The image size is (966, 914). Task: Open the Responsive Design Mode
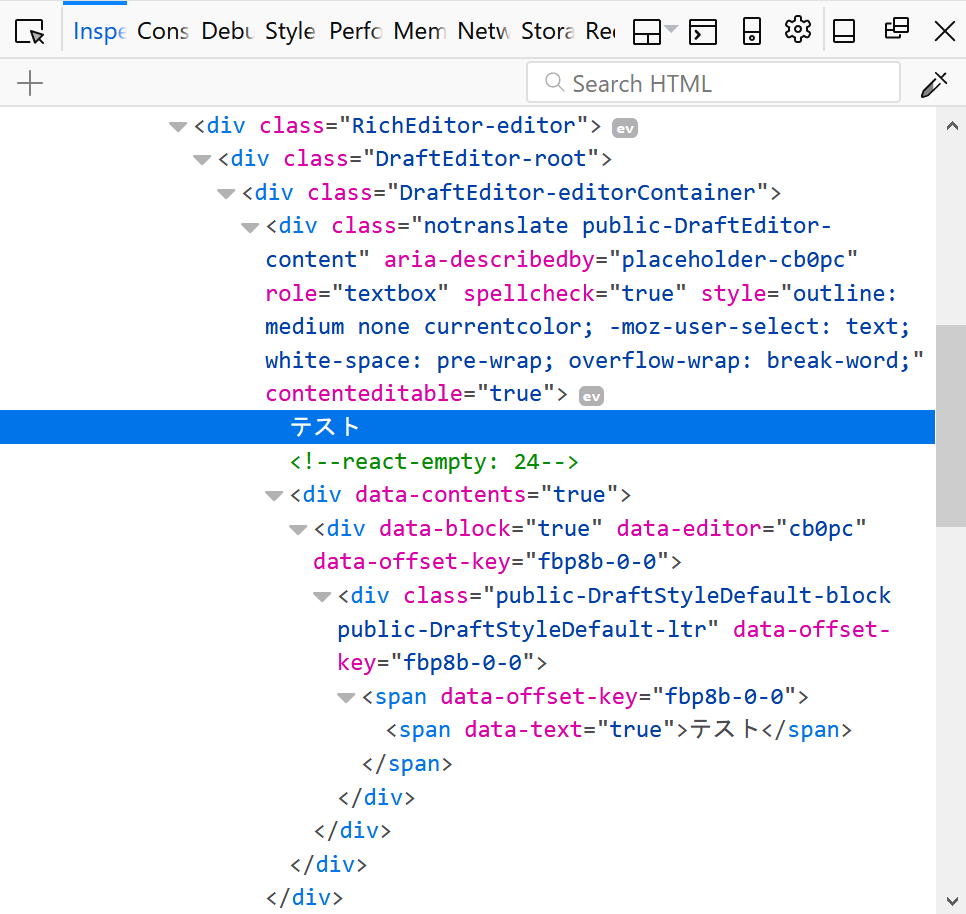point(751,31)
